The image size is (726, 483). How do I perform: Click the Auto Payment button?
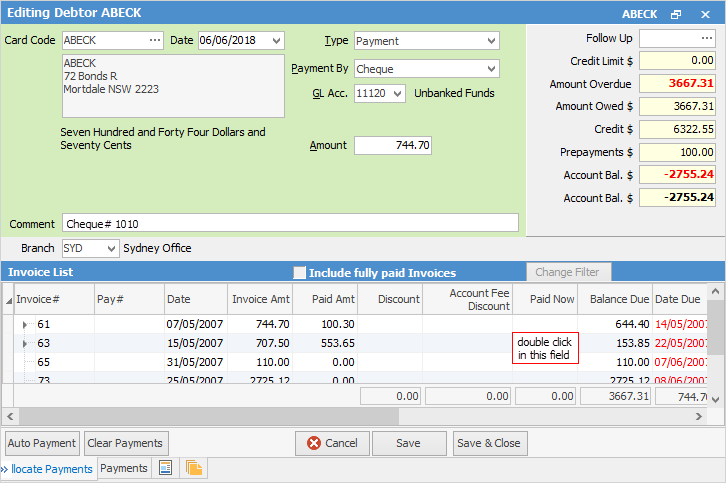point(42,443)
